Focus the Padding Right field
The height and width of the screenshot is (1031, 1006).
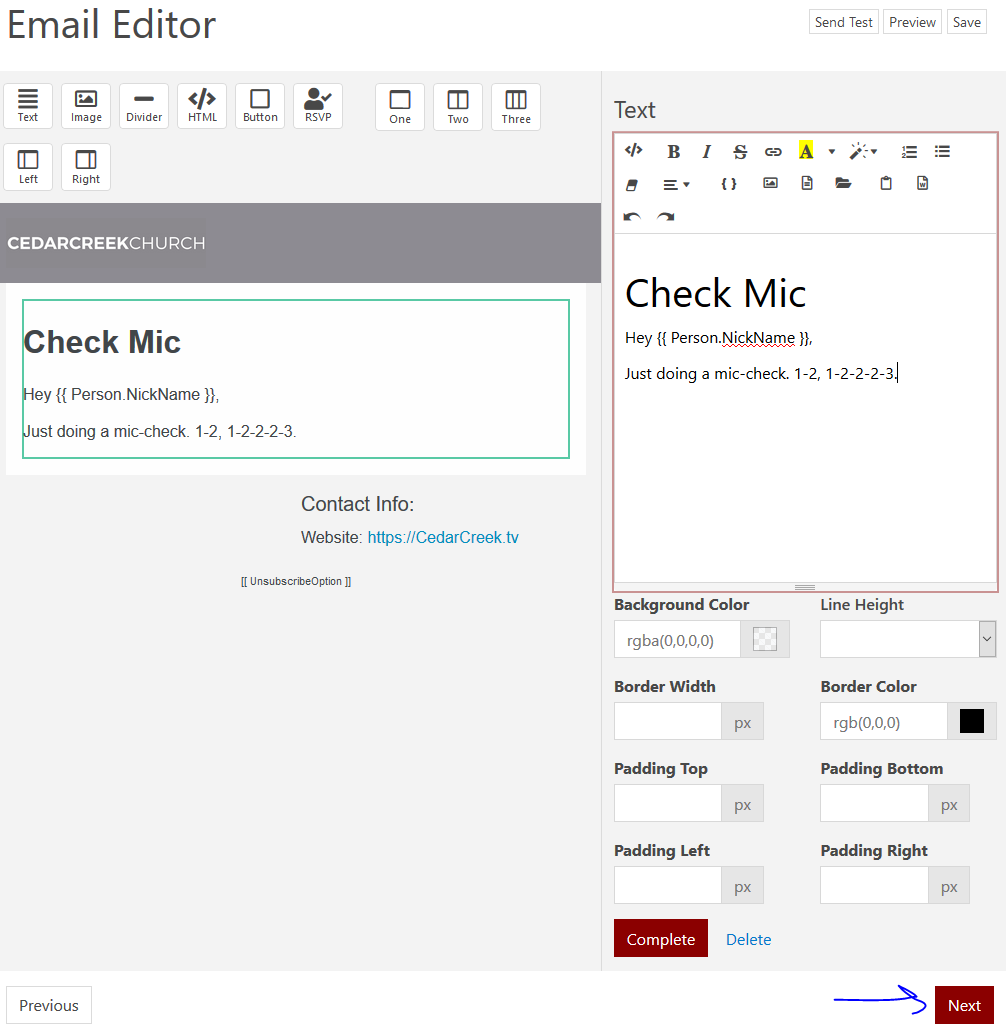click(874, 885)
